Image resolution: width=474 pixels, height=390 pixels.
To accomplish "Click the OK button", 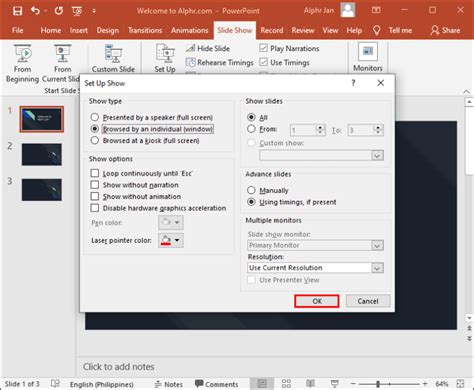I will point(317,301).
